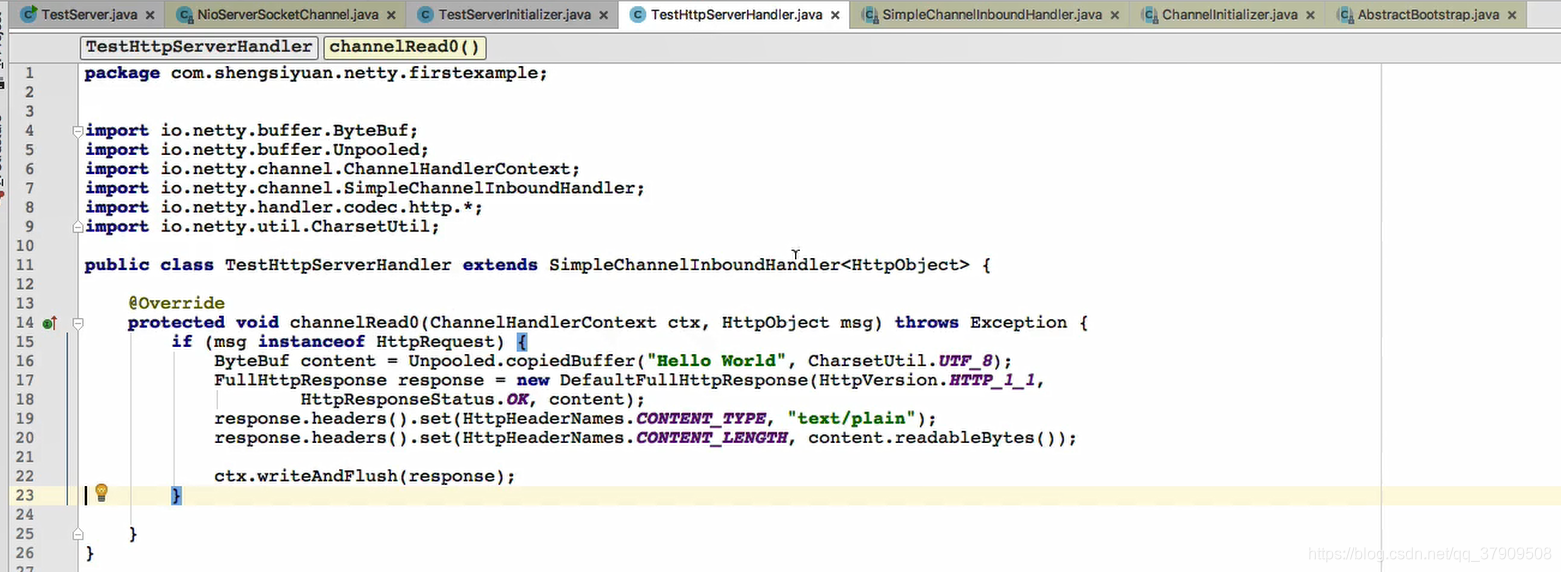Open the light bulb quick-fix at line 23

click(x=101, y=493)
